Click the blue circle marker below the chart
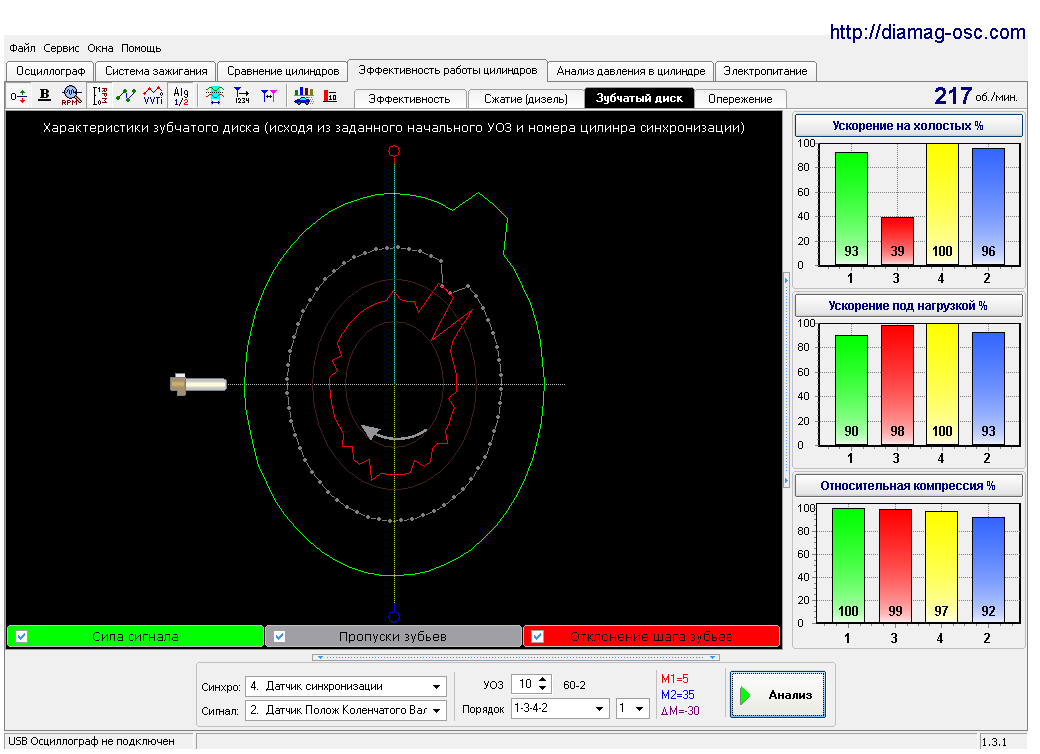This screenshot has width=1040, height=754. [x=394, y=617]
